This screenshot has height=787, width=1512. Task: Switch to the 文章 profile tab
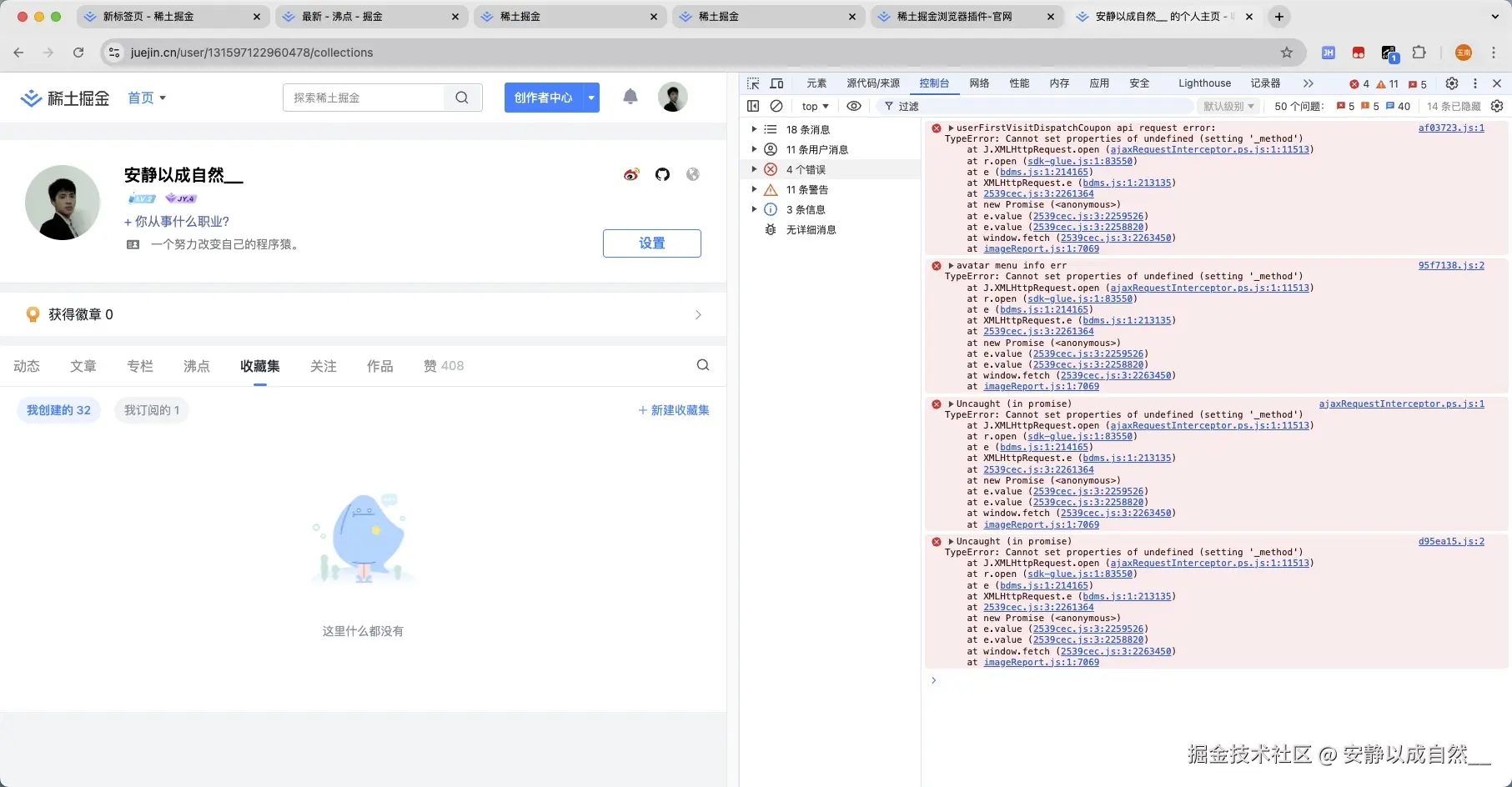click(83, 366)
